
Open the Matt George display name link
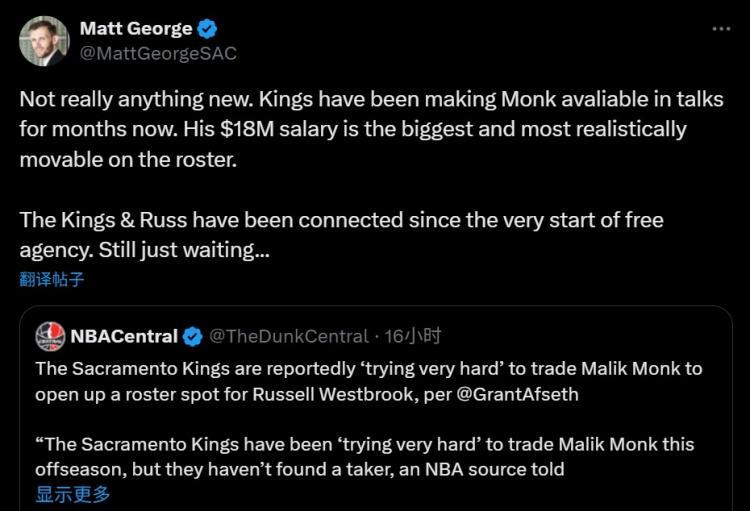click(136, 29)
